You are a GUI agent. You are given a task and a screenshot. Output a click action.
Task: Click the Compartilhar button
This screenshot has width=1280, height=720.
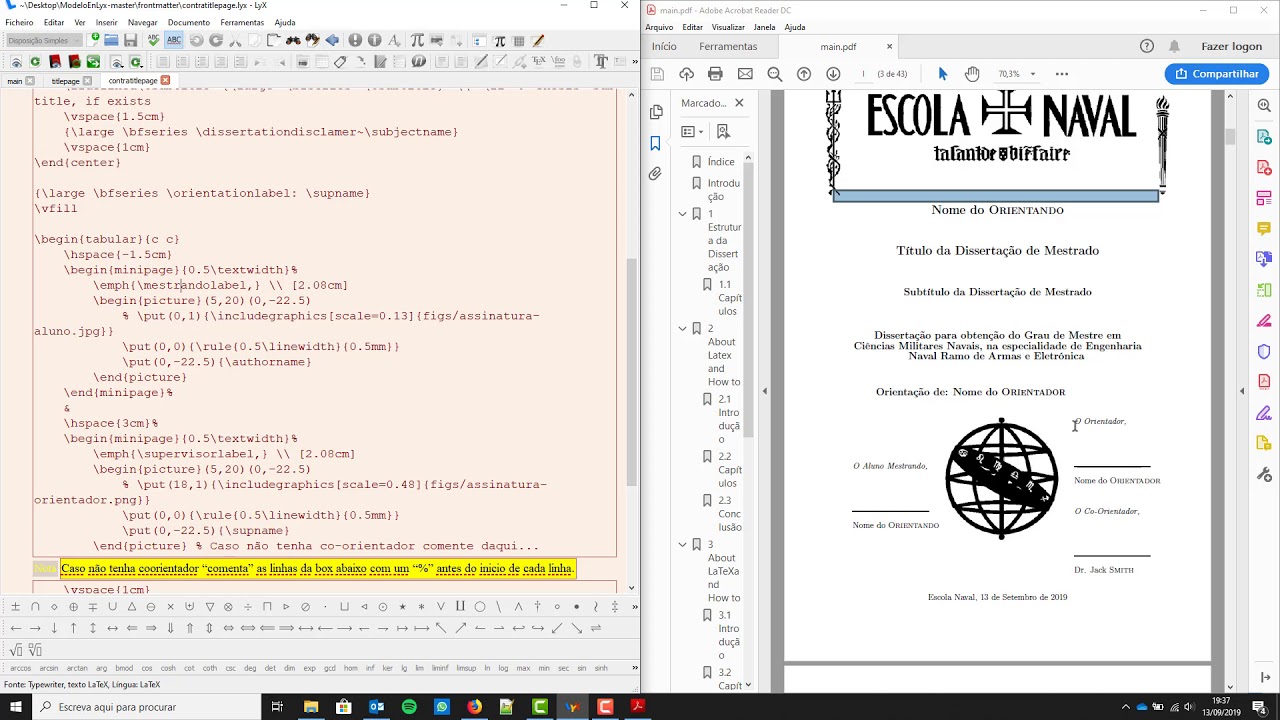coord(1217,74)
